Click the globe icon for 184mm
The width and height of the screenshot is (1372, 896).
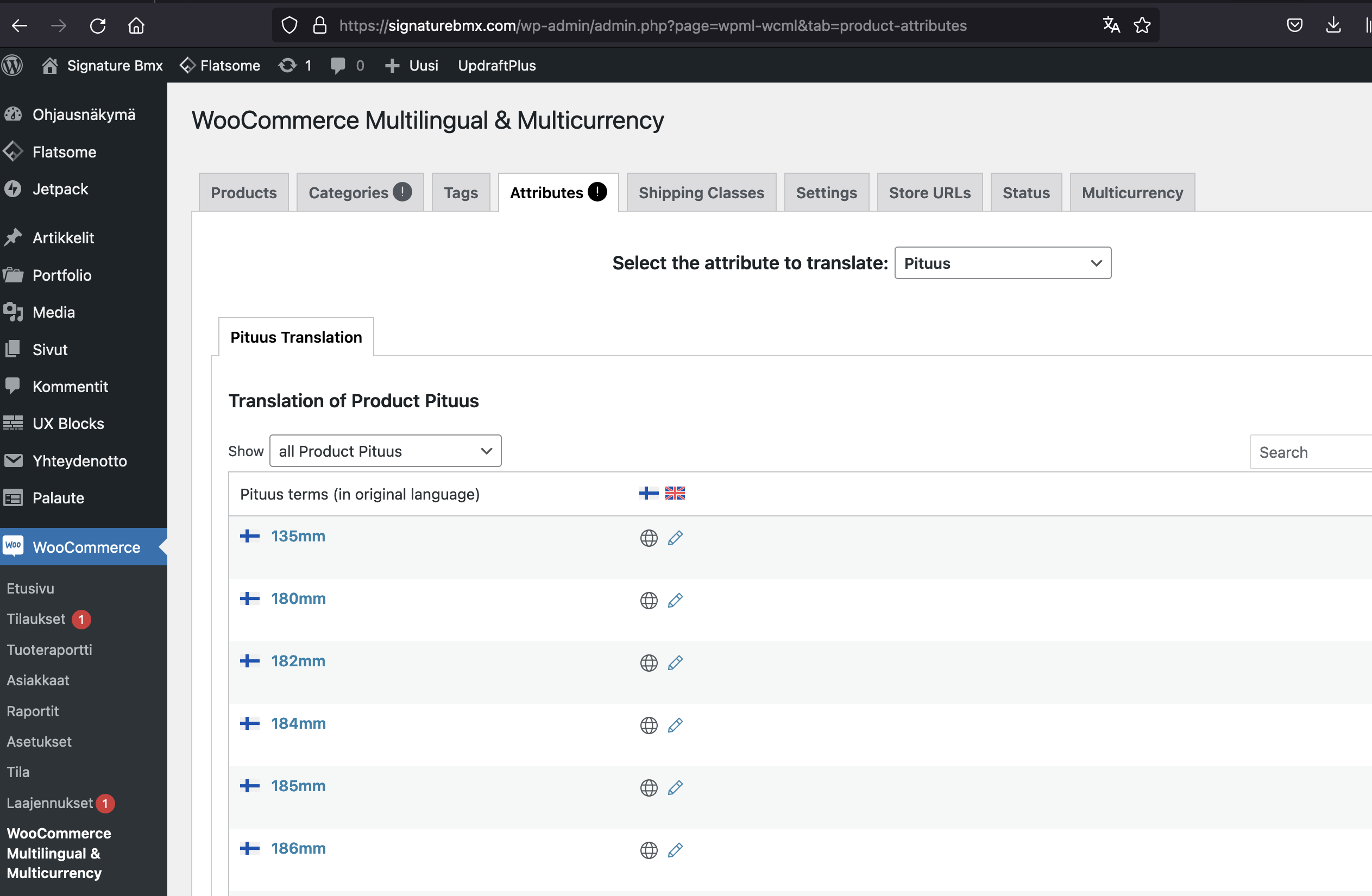point(649,725)
